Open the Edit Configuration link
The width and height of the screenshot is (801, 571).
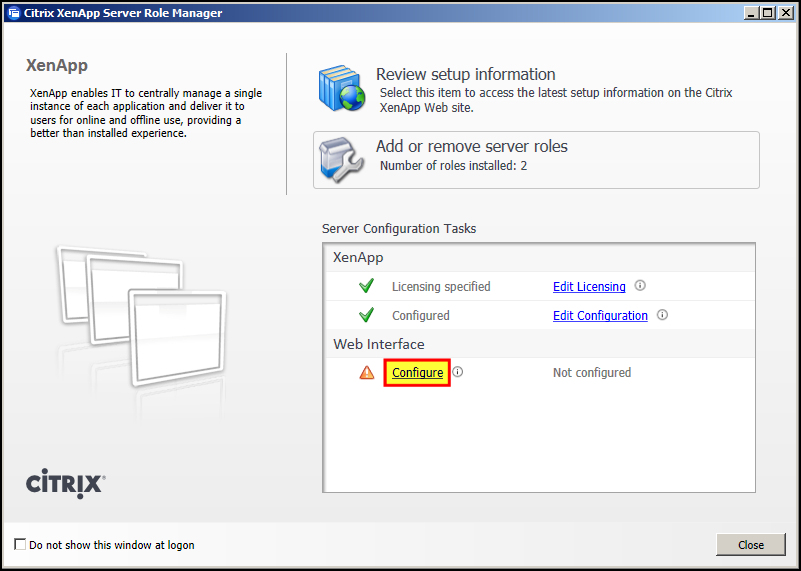coord(600,316)
